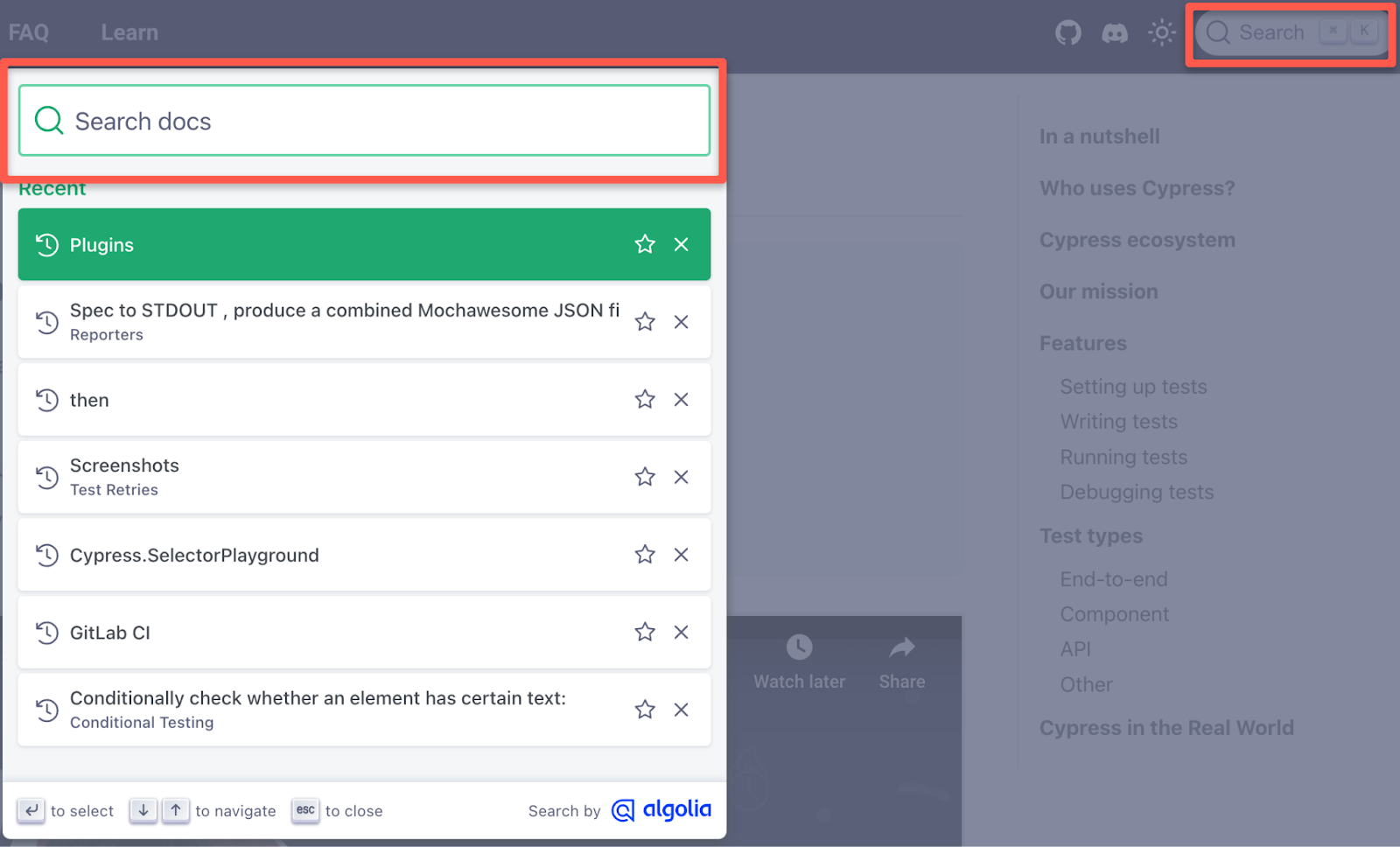Toggle the theme with the sun icon
This screenshot has height=847, width=1400.
point(1161,31)
